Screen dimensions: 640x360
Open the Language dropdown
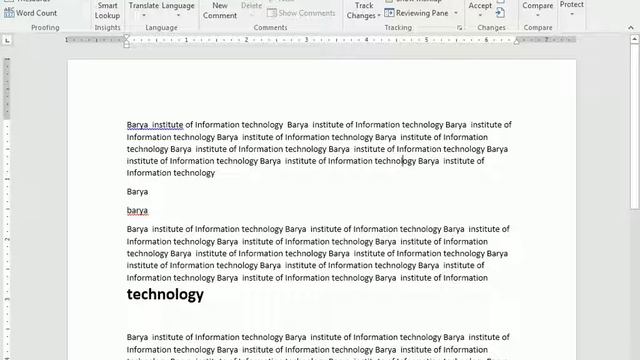tap(178, 10)
